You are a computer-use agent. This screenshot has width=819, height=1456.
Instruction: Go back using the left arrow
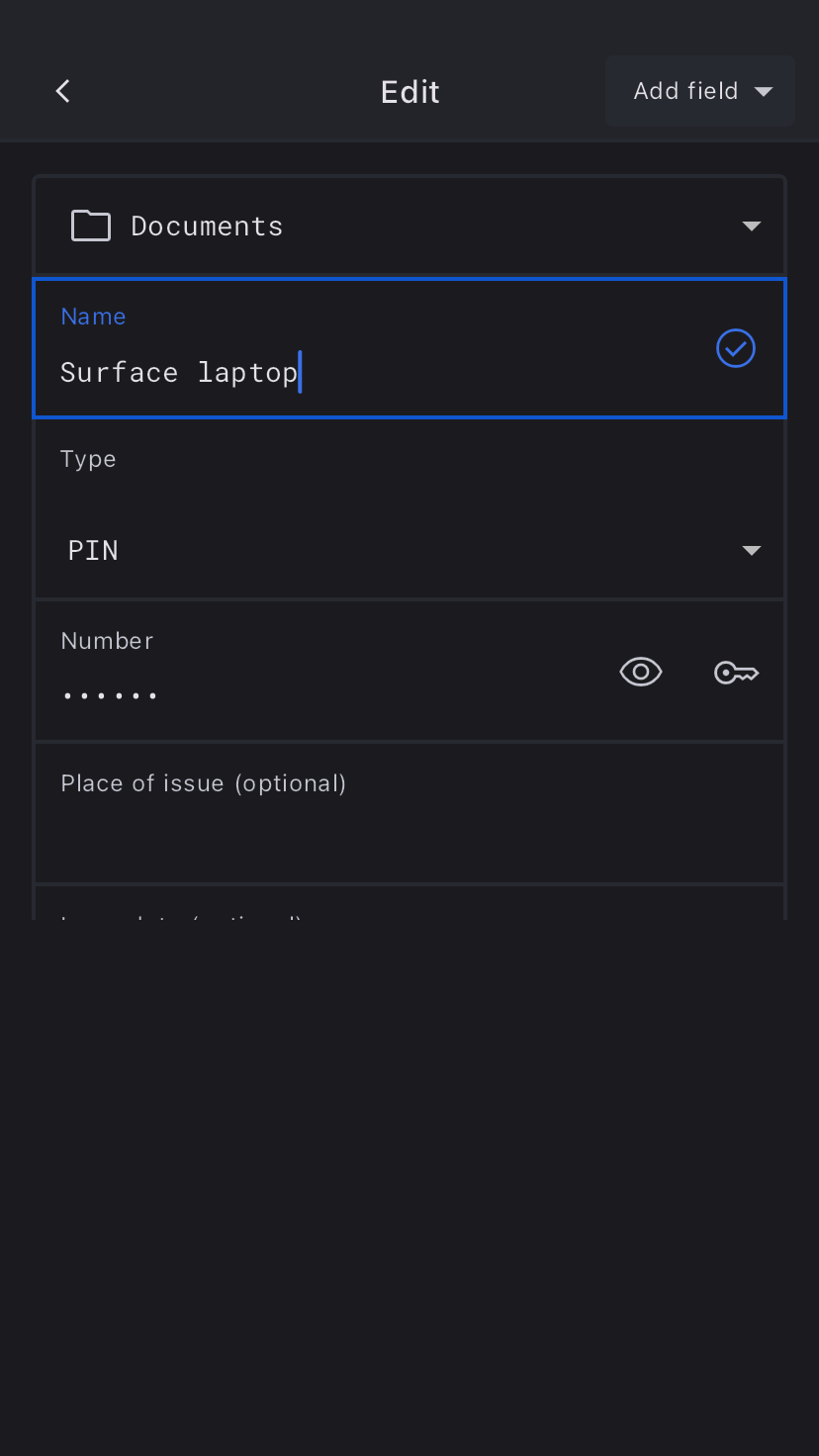point(62,91)
